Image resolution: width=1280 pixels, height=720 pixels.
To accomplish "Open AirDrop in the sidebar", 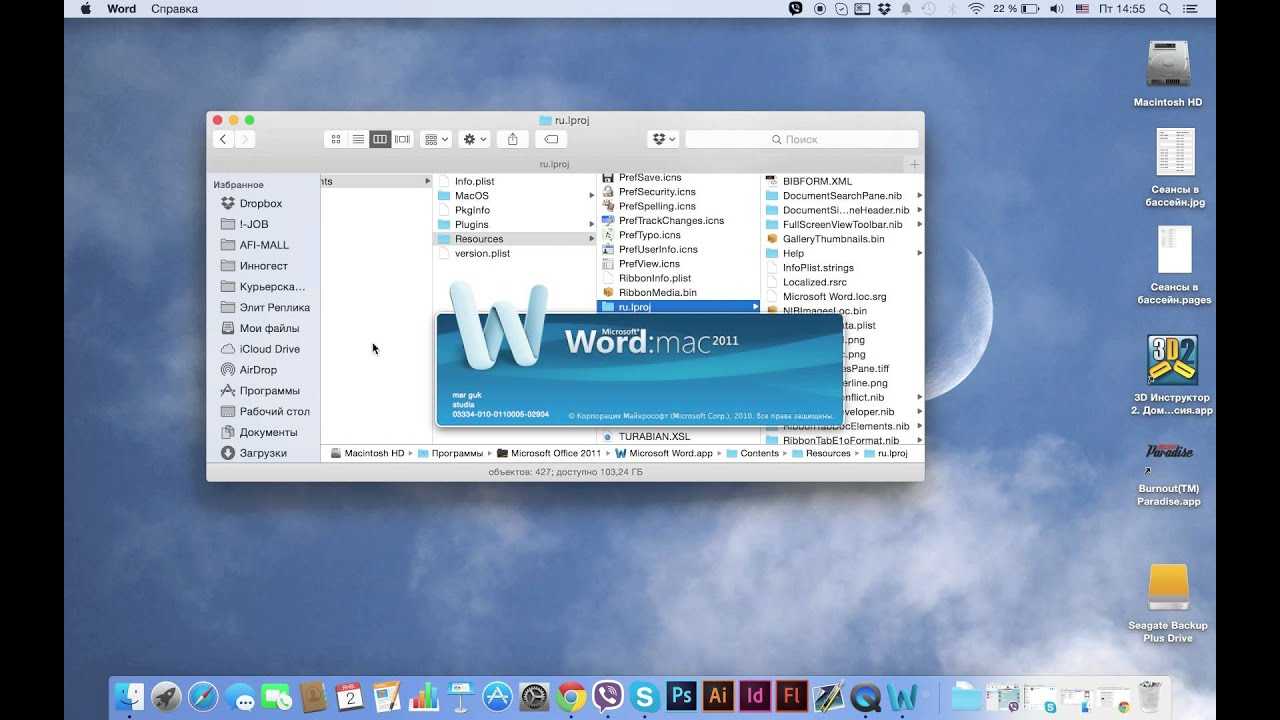I will click(x=258, y=370).
